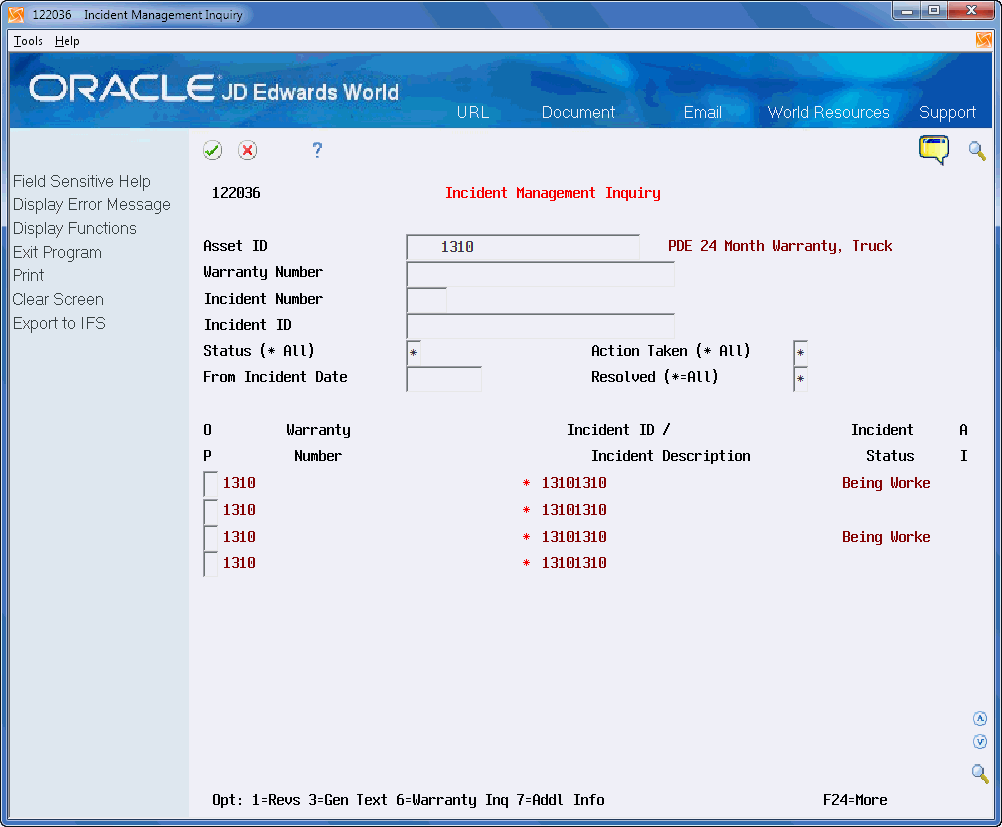Open the yellow chat bubble icon
The width and height of the screenshot is (1002, 827).
(934, 150)
